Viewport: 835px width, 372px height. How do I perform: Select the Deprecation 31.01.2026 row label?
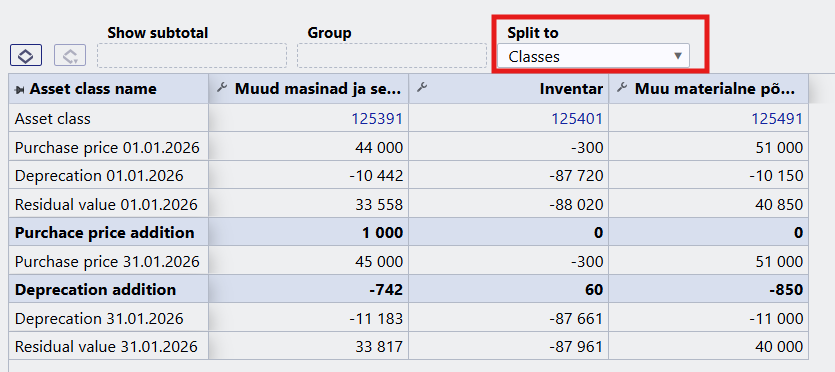pos(99,319)
